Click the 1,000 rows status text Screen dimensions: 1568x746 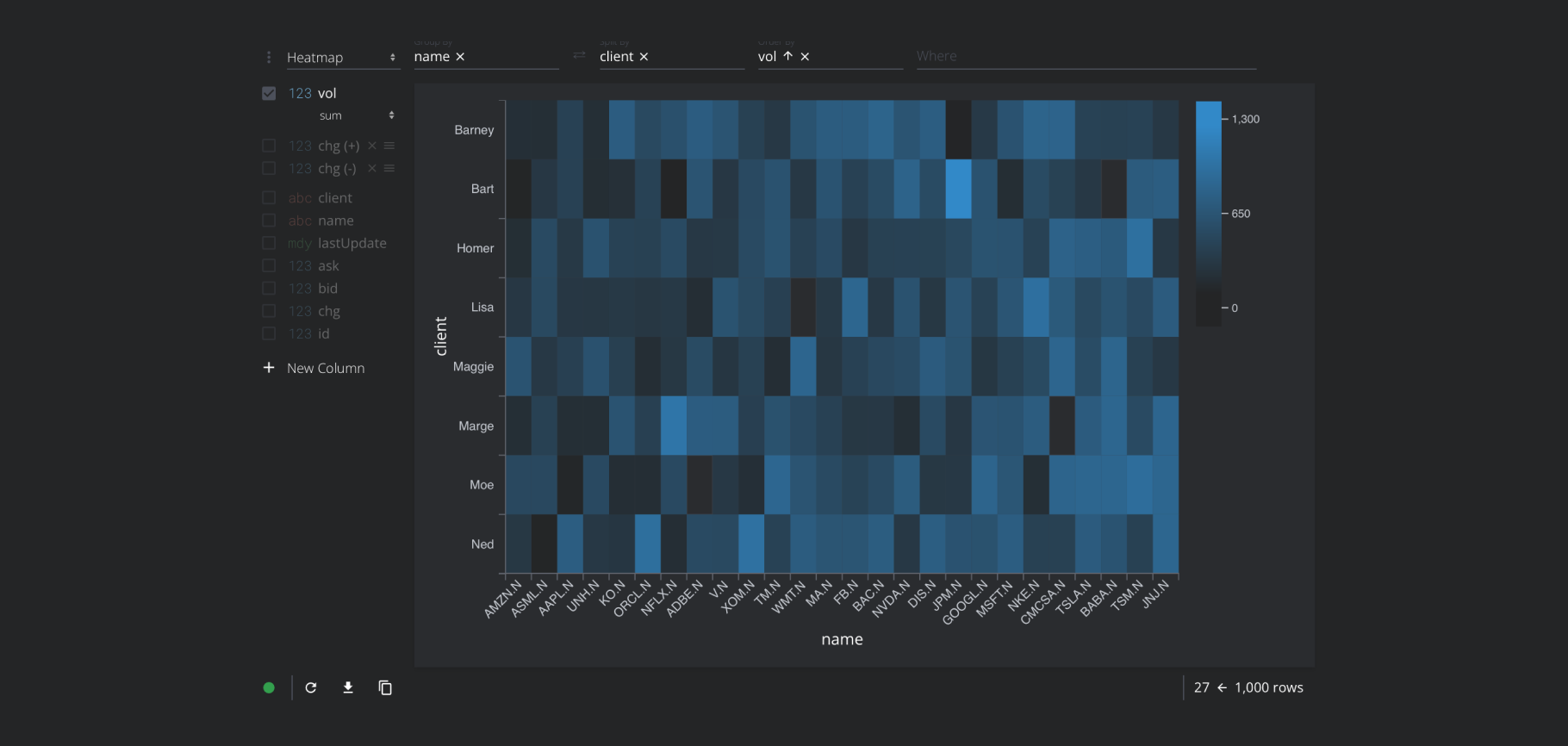click(1269, 687)
